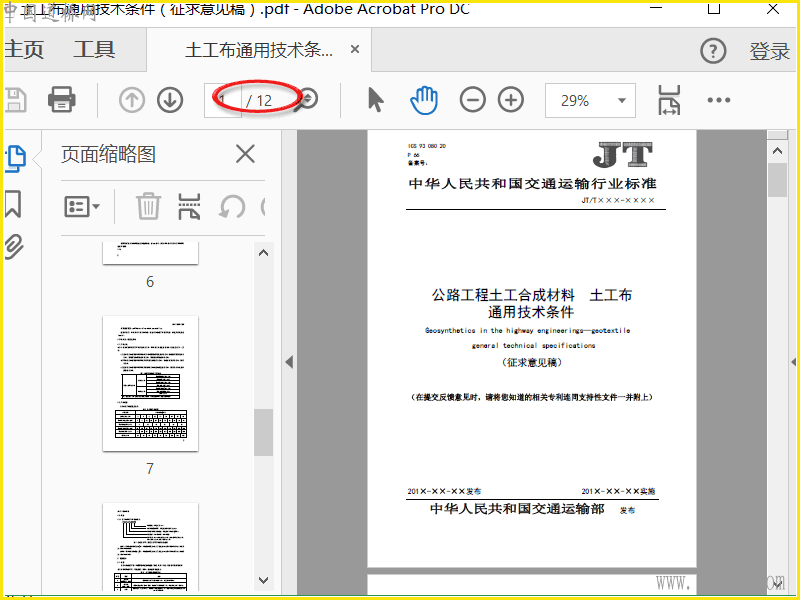Expand the right tools pane arrow
Image resolution: width=800 pixels, height=600 pixels.
(x=793, y=362)
